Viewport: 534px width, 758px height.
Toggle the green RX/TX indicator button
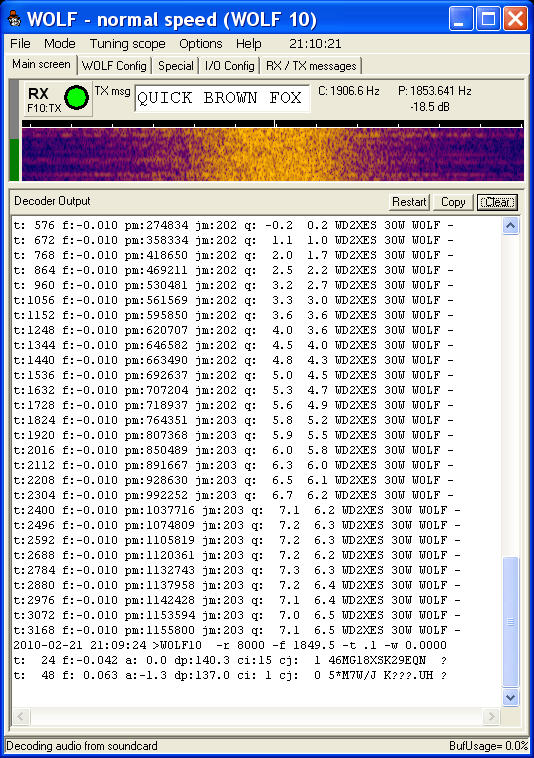76,98
